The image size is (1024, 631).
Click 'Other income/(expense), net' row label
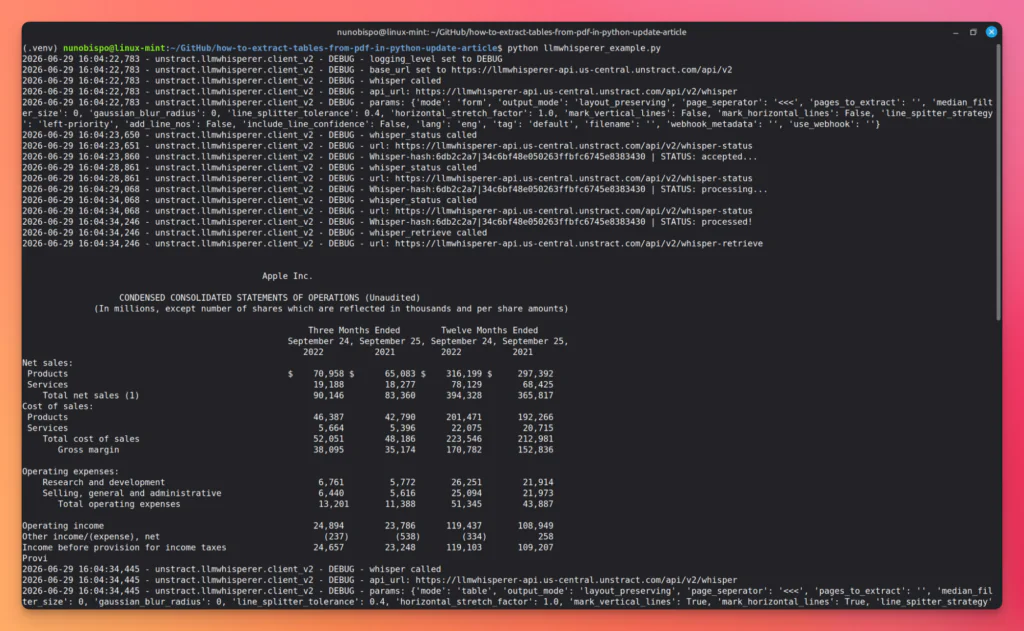[x=91, y=537]
